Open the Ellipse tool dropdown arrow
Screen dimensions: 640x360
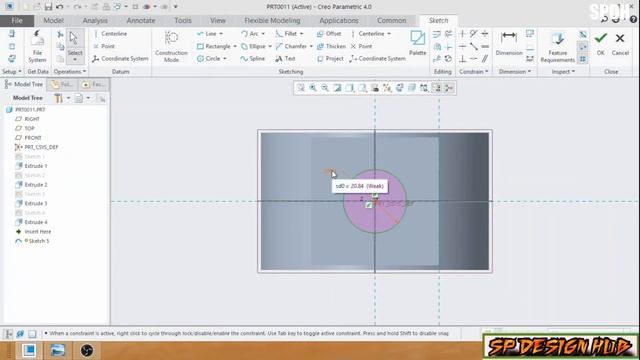[270, 46]
